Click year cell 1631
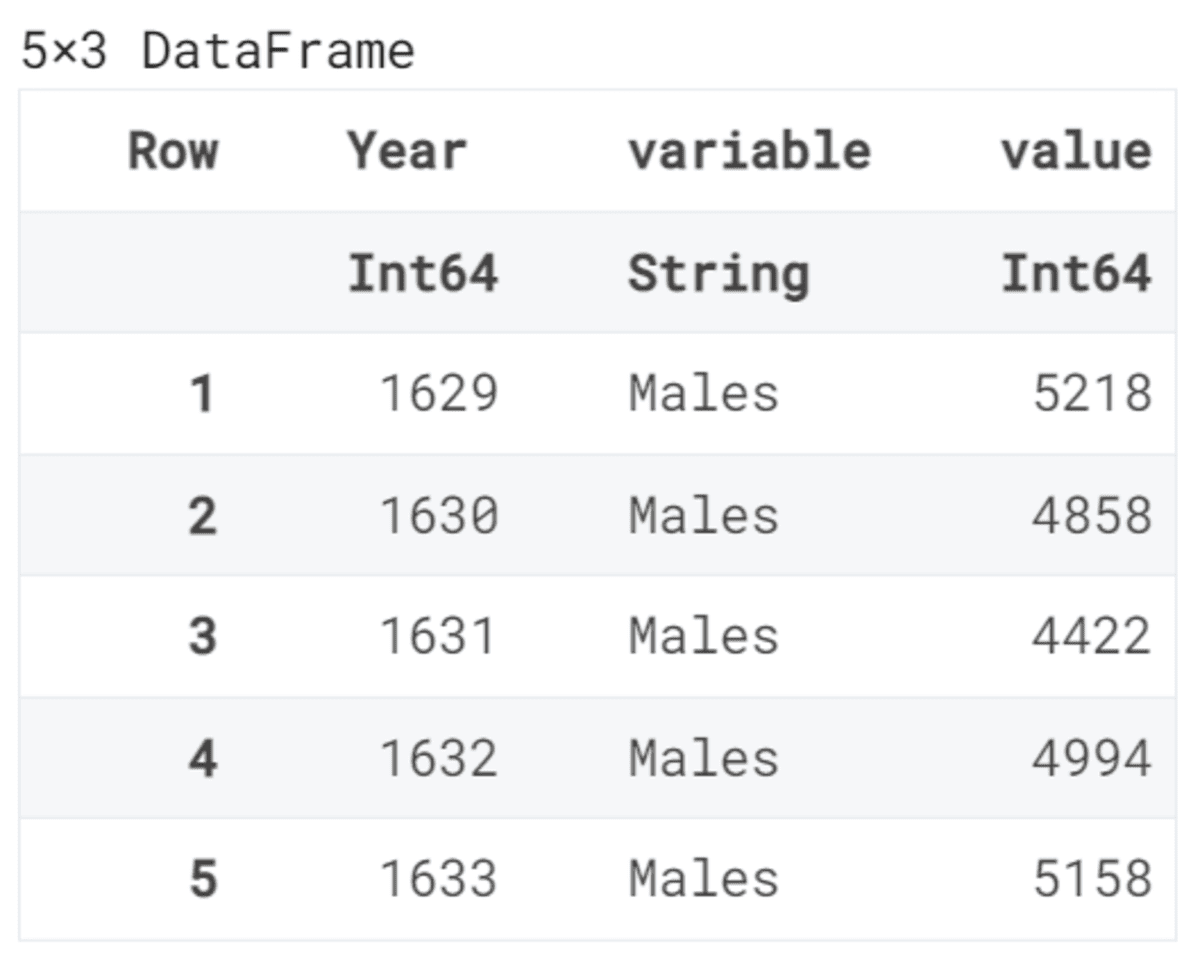This screenshot has height=953, width=1200. [x=438, y=637]
